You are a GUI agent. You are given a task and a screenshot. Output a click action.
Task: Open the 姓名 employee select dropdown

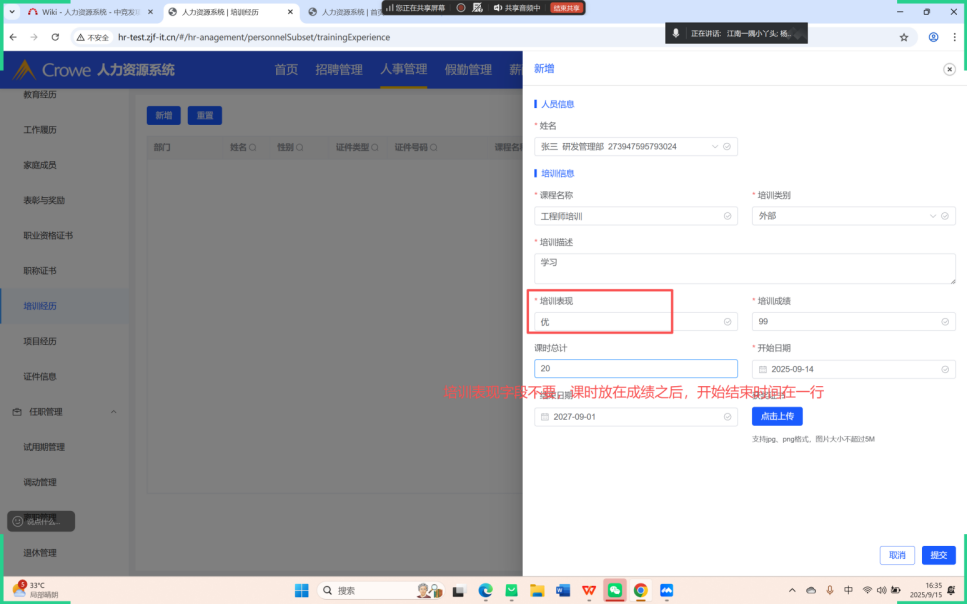click(x=636, y=146)
